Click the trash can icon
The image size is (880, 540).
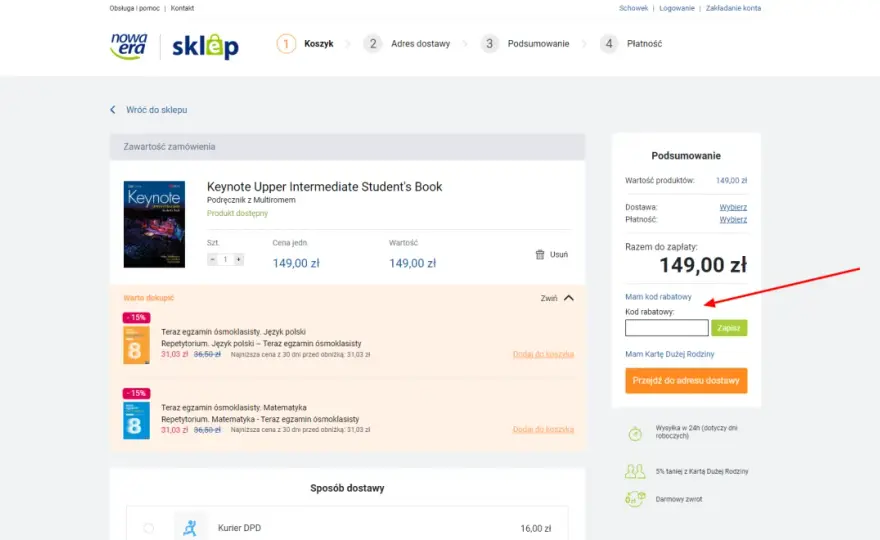pyautogui.click(x=540, y=255)
